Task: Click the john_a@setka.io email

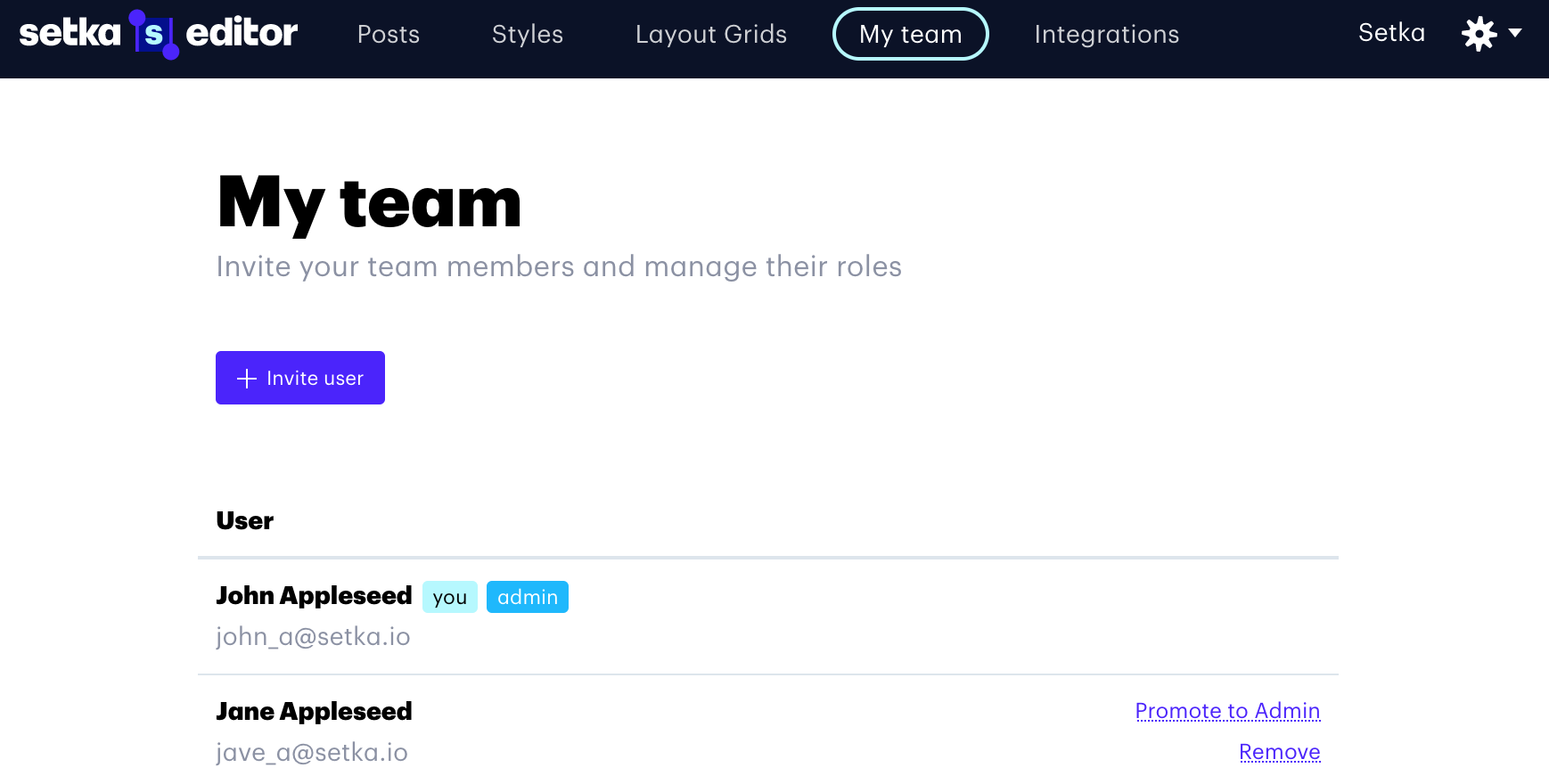Action: (x=313, y=637)
